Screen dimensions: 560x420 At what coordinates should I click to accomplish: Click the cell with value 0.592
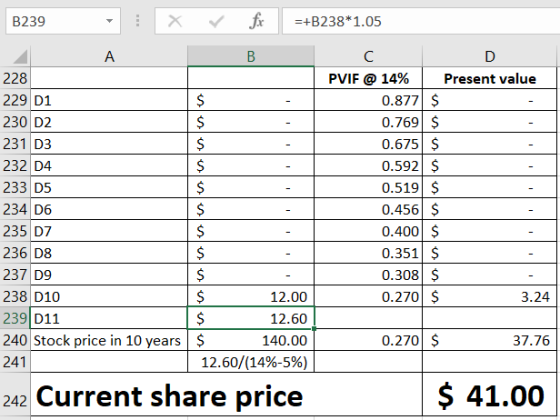368,165
